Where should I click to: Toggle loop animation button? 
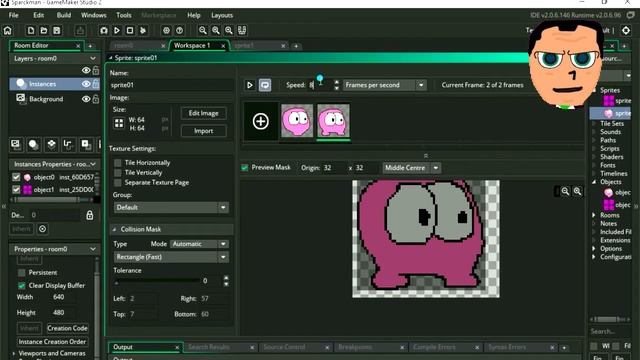click(265, 85)
